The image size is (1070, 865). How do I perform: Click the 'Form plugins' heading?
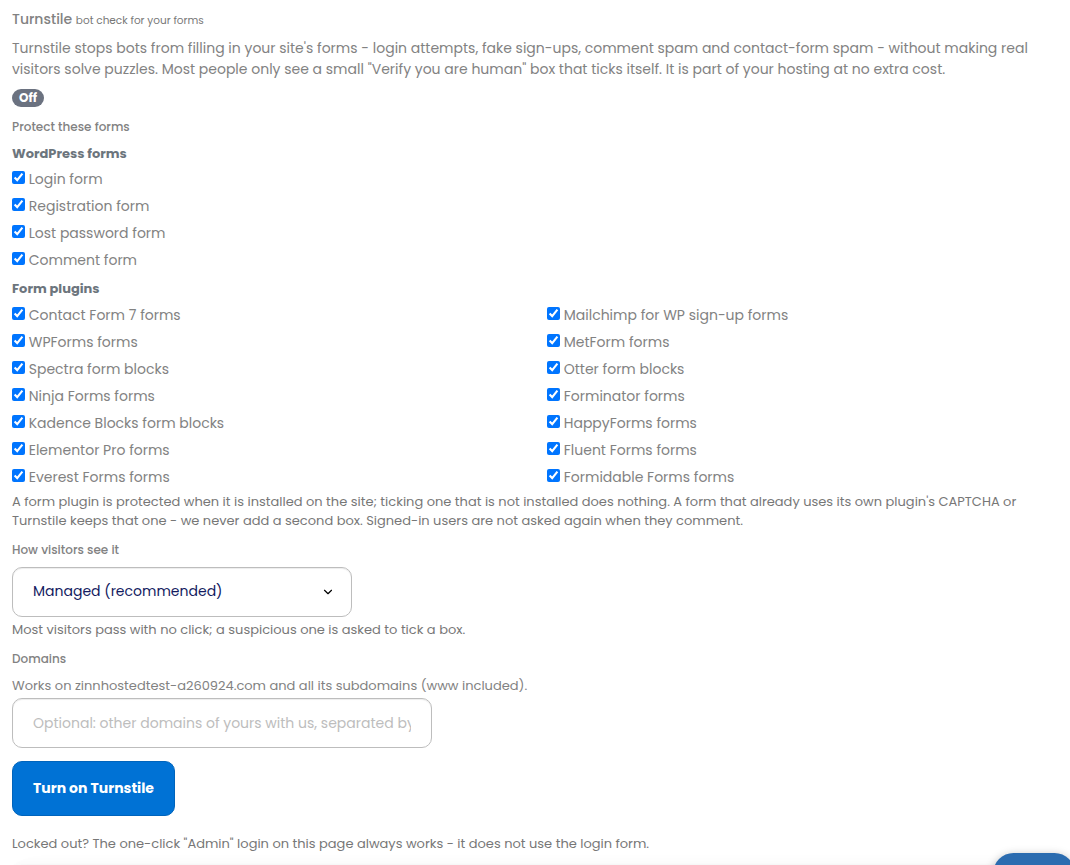point(56,289)
